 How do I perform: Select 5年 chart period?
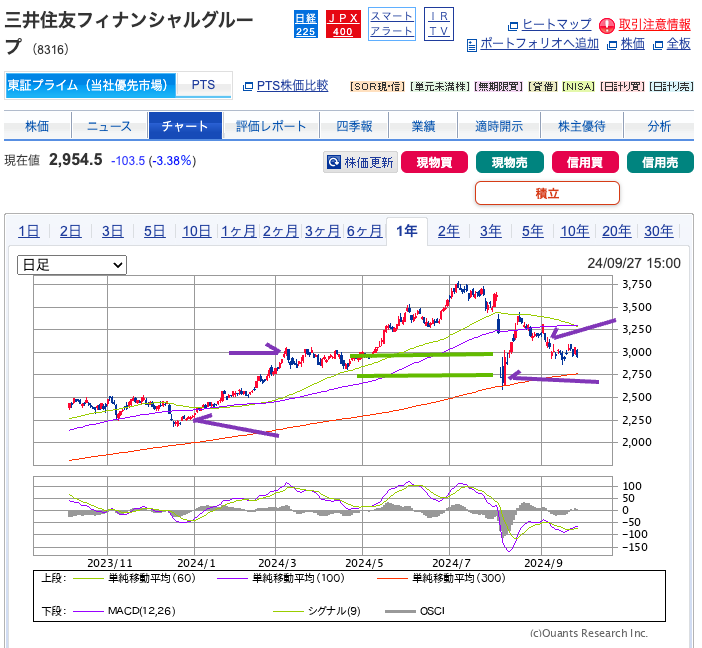533,231
